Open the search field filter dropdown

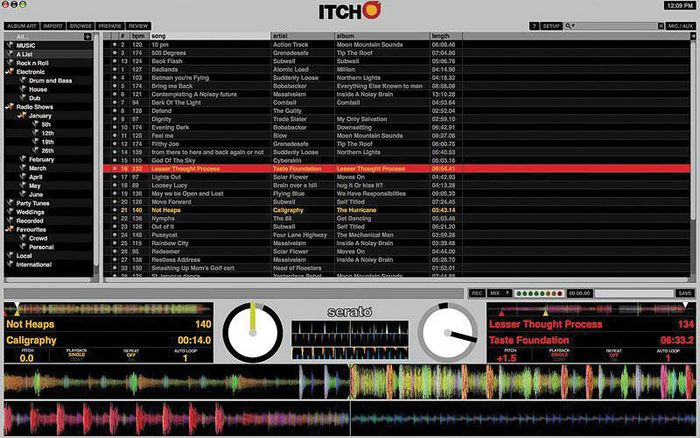tap(570, 25)
